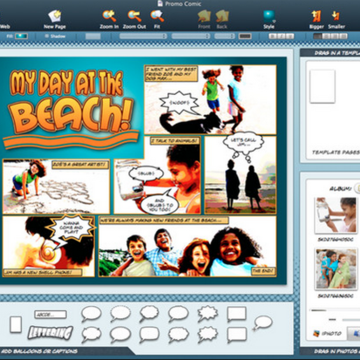Choose the lower square-cornered balloon
This screenshot has height=360, width=360.
pyautogui.click(x=237, y=335)
